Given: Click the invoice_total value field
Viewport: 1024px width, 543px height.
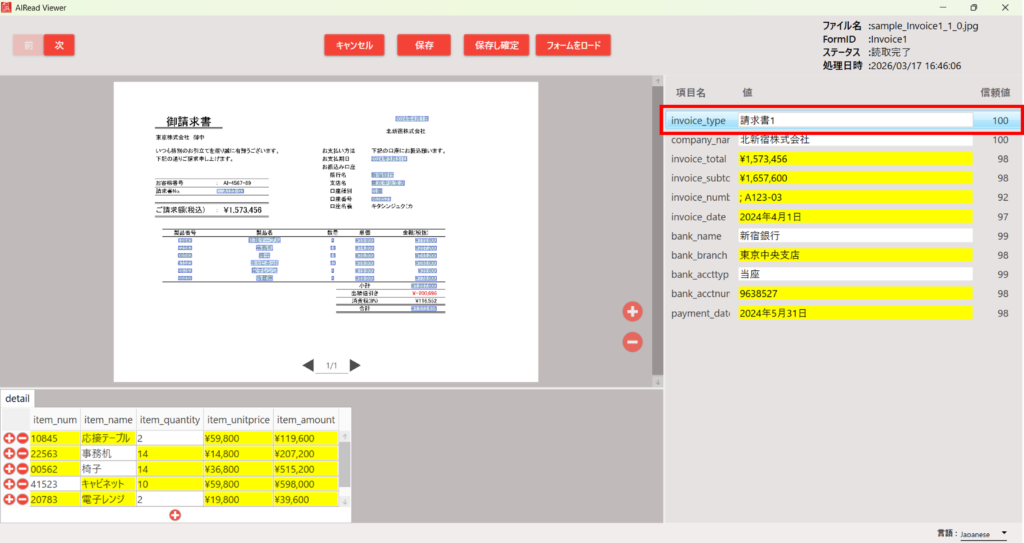Looking at the screenshot, I should point(855,159).
